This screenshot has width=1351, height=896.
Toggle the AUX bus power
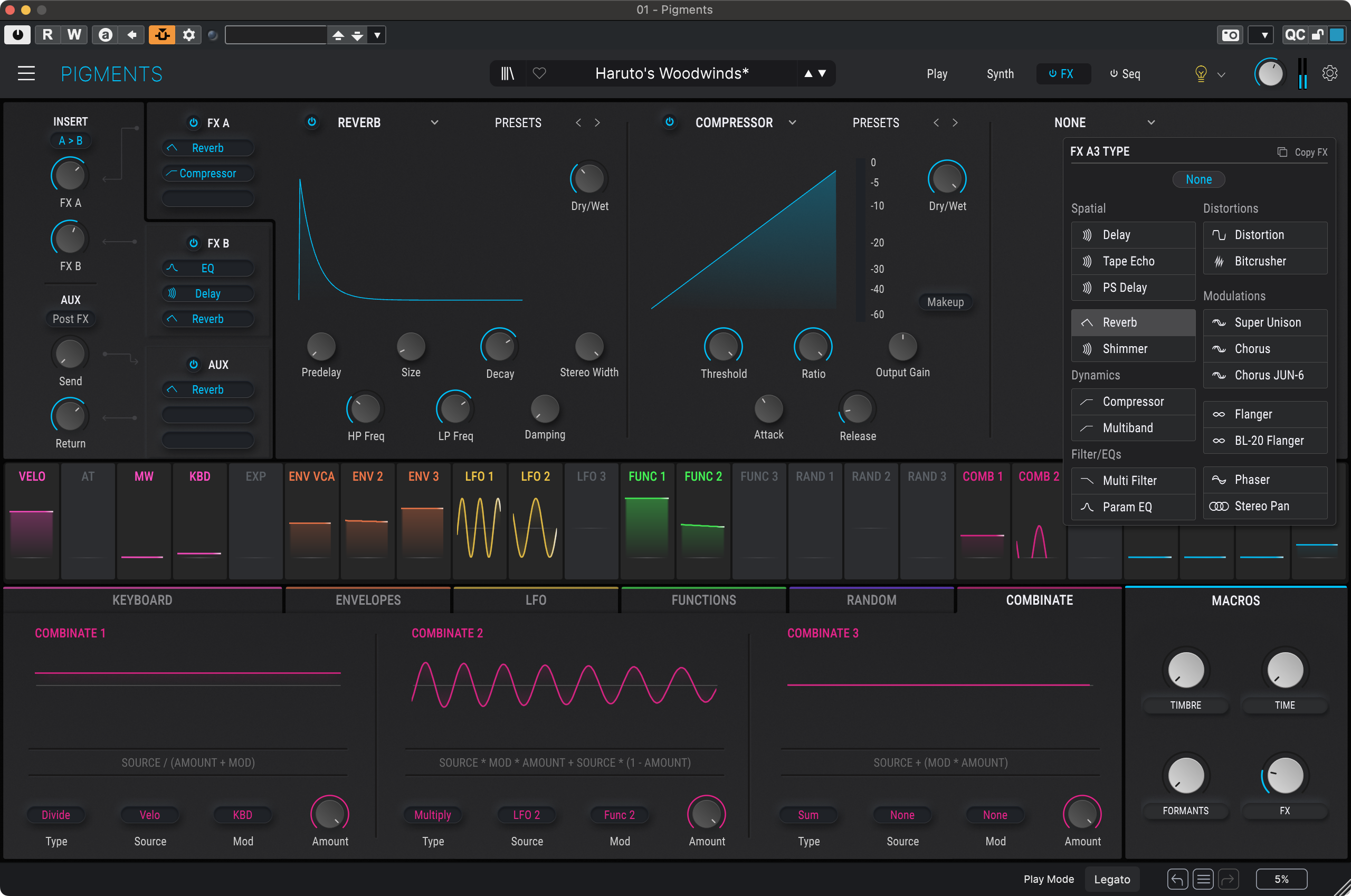pos(194,364)
